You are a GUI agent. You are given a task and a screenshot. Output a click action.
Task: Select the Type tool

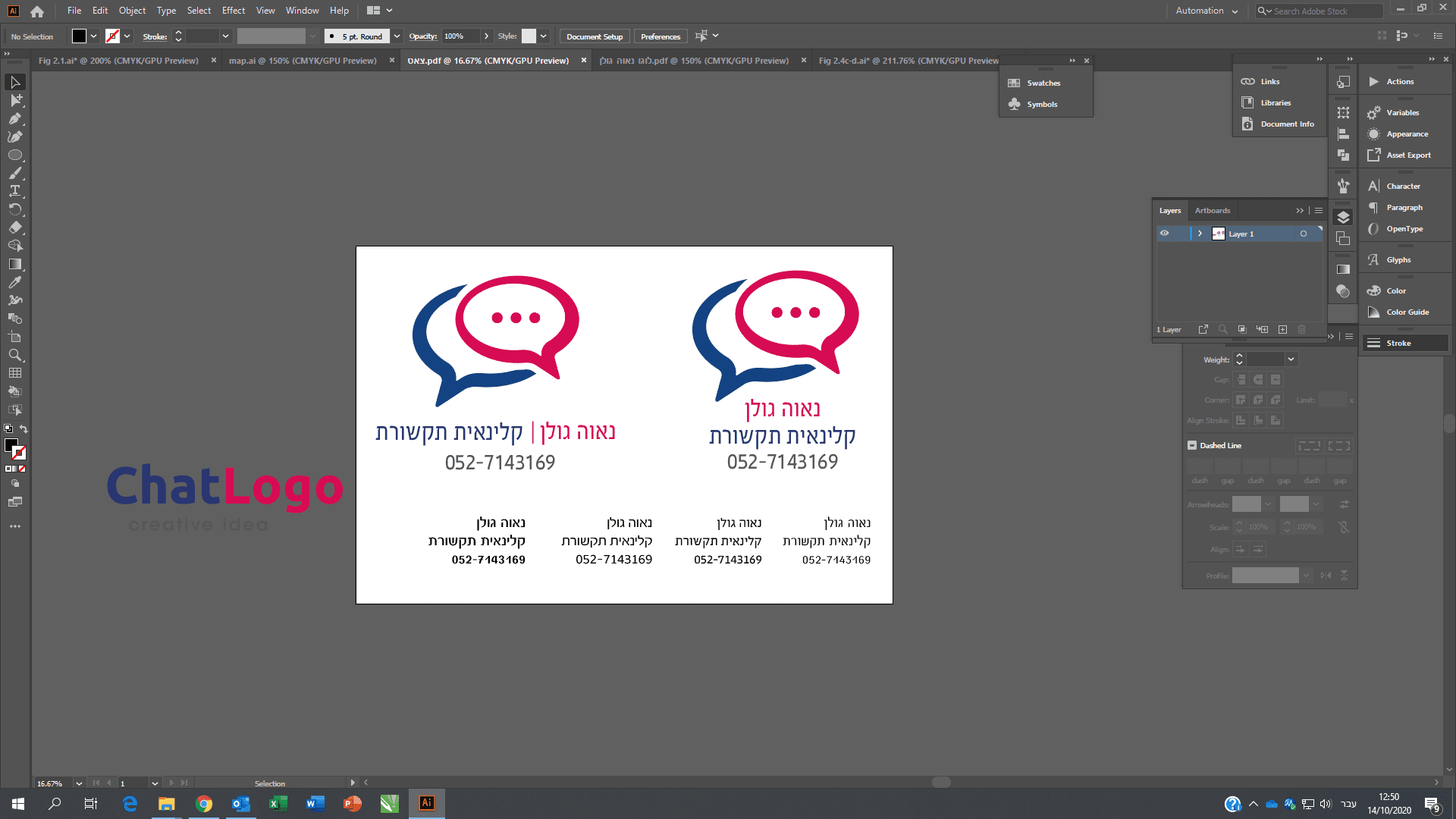tap(14, 191)
